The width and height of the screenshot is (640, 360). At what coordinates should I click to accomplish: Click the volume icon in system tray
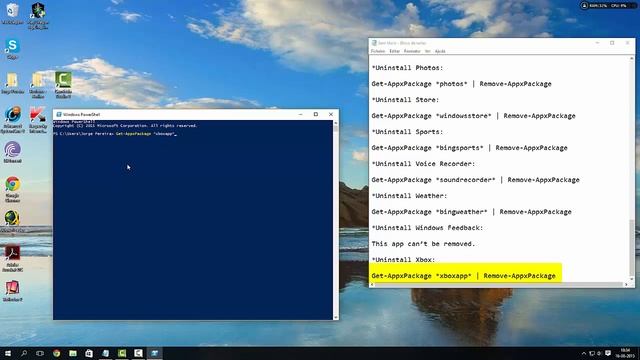point(599,353)
